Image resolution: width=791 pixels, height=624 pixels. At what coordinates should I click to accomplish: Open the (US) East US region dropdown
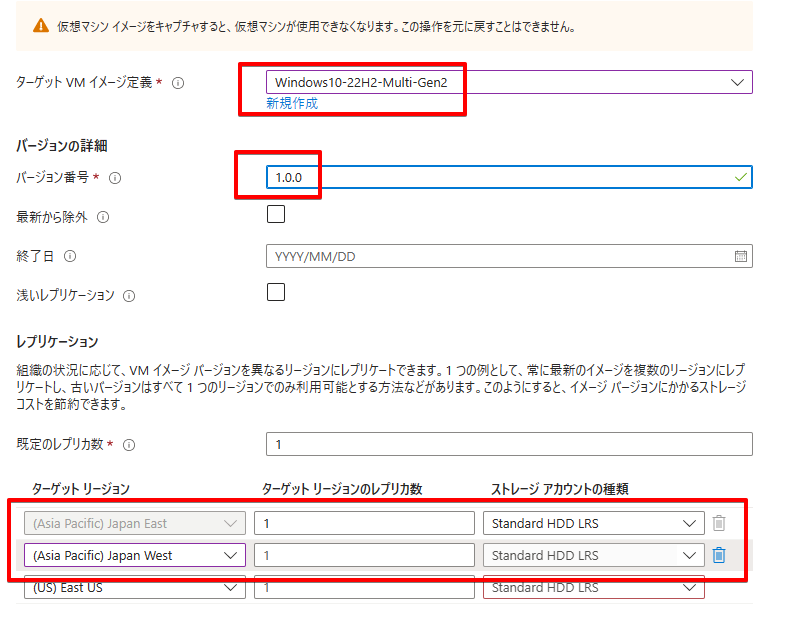point(135,587)
